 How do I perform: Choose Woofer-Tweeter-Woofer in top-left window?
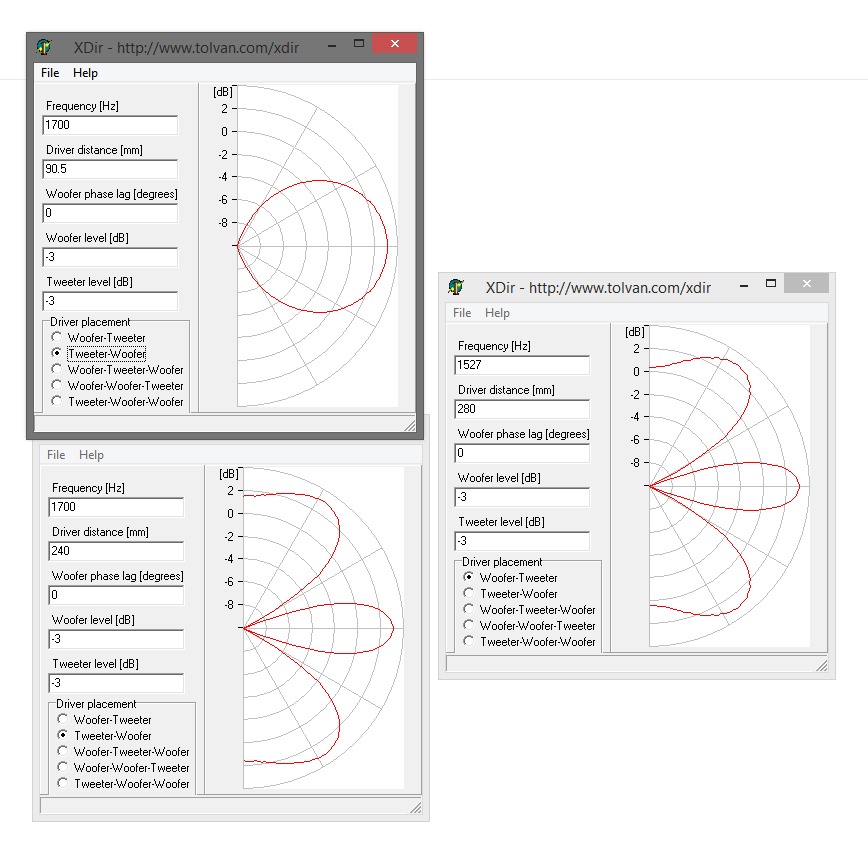(x=117, y=370)
